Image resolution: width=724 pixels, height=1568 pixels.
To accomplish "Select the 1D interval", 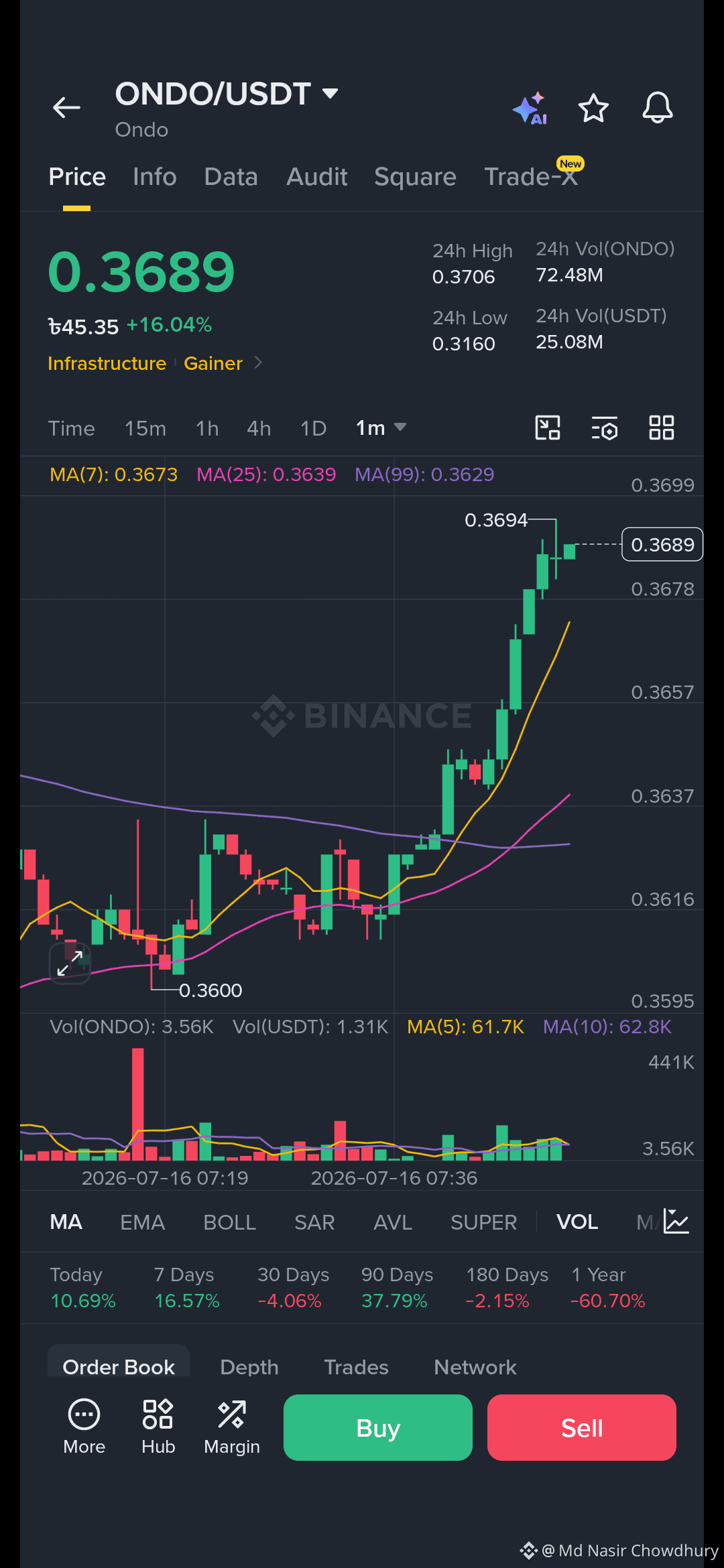I will 313,428.
